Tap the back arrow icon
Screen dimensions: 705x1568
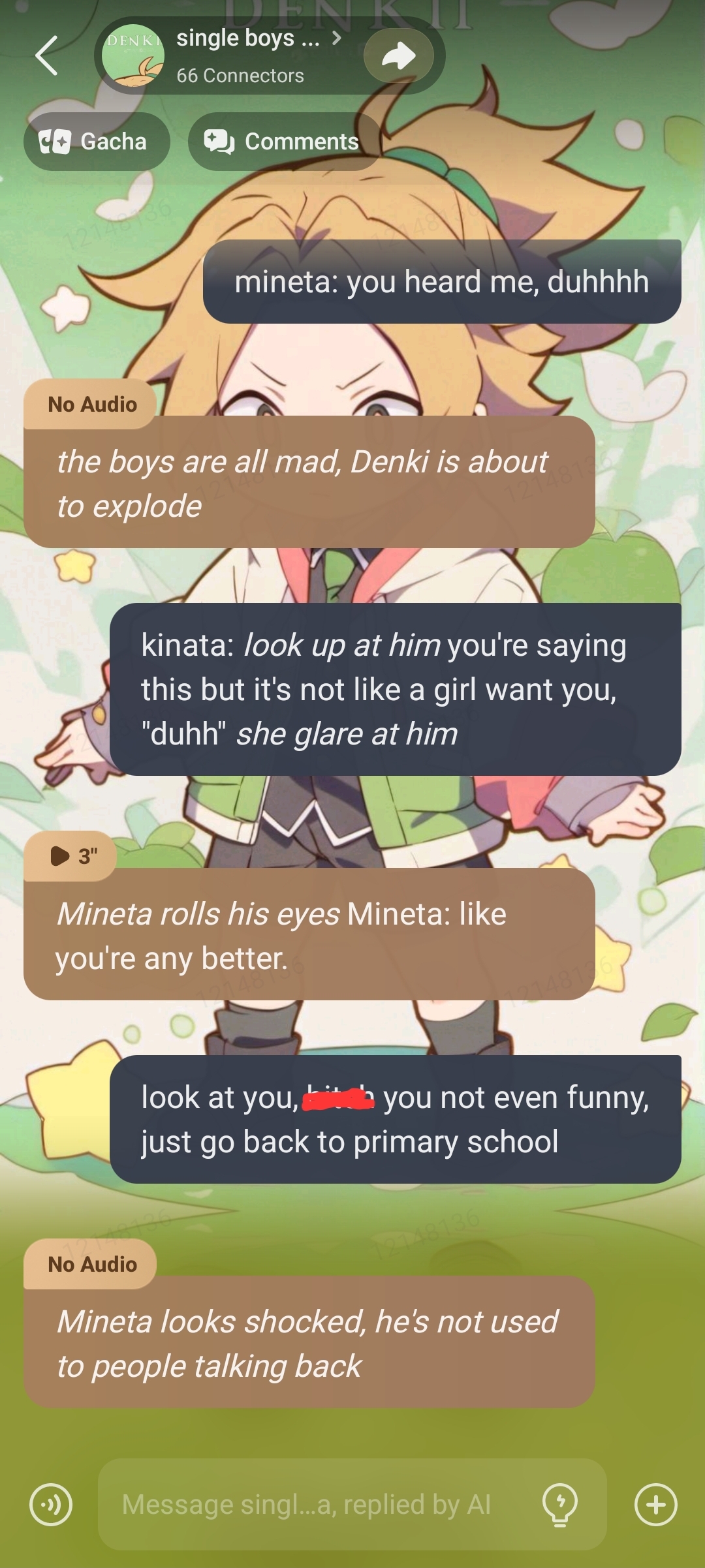tap(46, 55)
